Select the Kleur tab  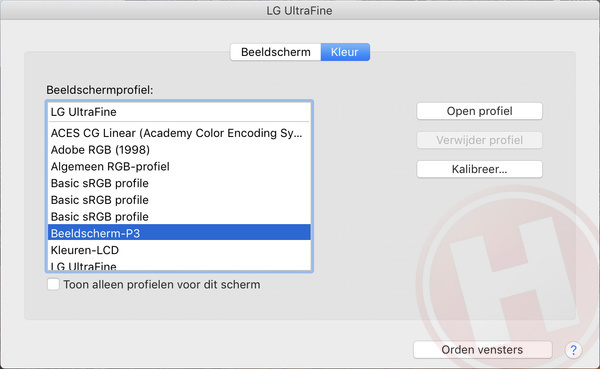[345, 52]
